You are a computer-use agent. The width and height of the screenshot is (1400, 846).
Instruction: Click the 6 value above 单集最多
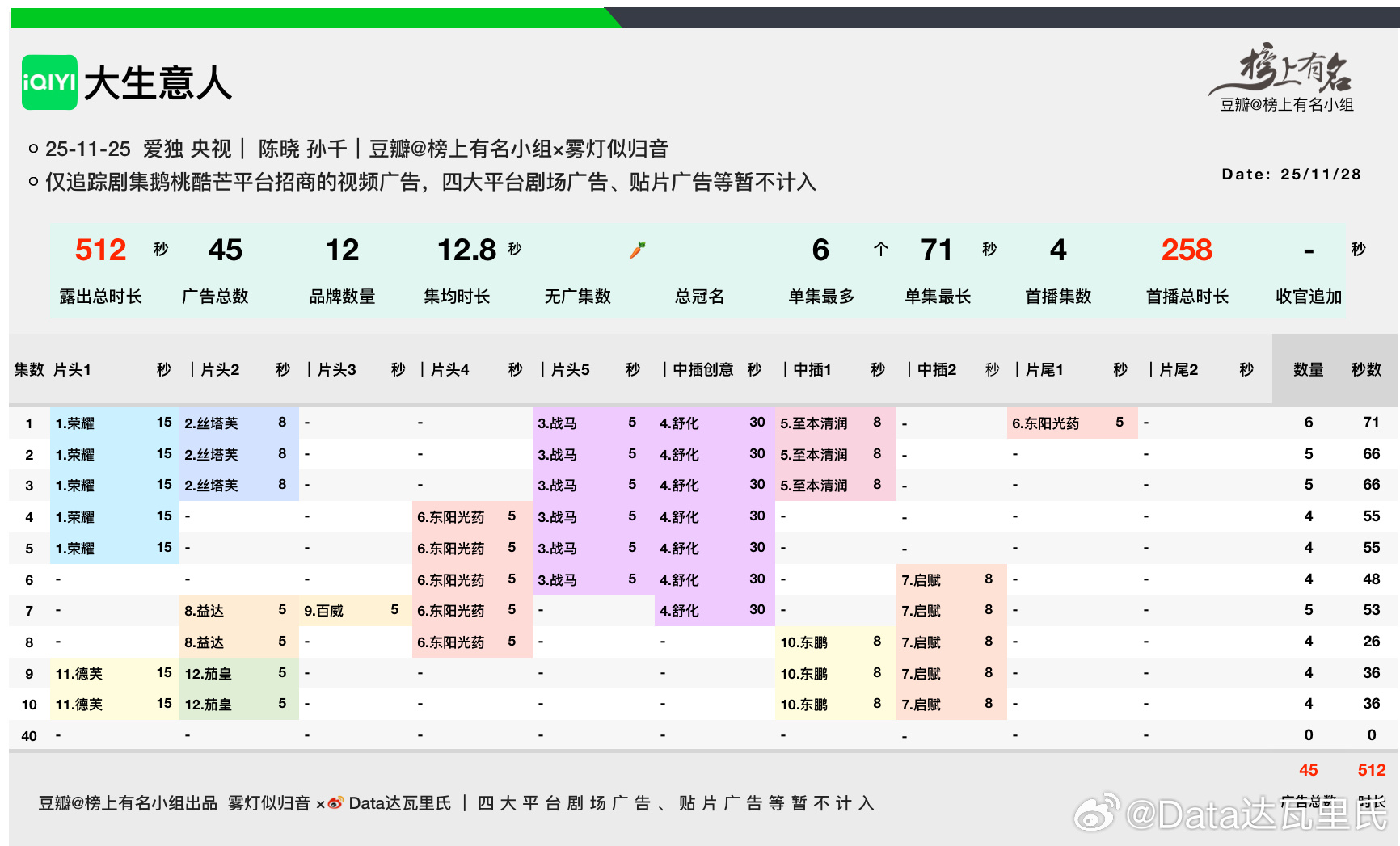pos(820,250)
